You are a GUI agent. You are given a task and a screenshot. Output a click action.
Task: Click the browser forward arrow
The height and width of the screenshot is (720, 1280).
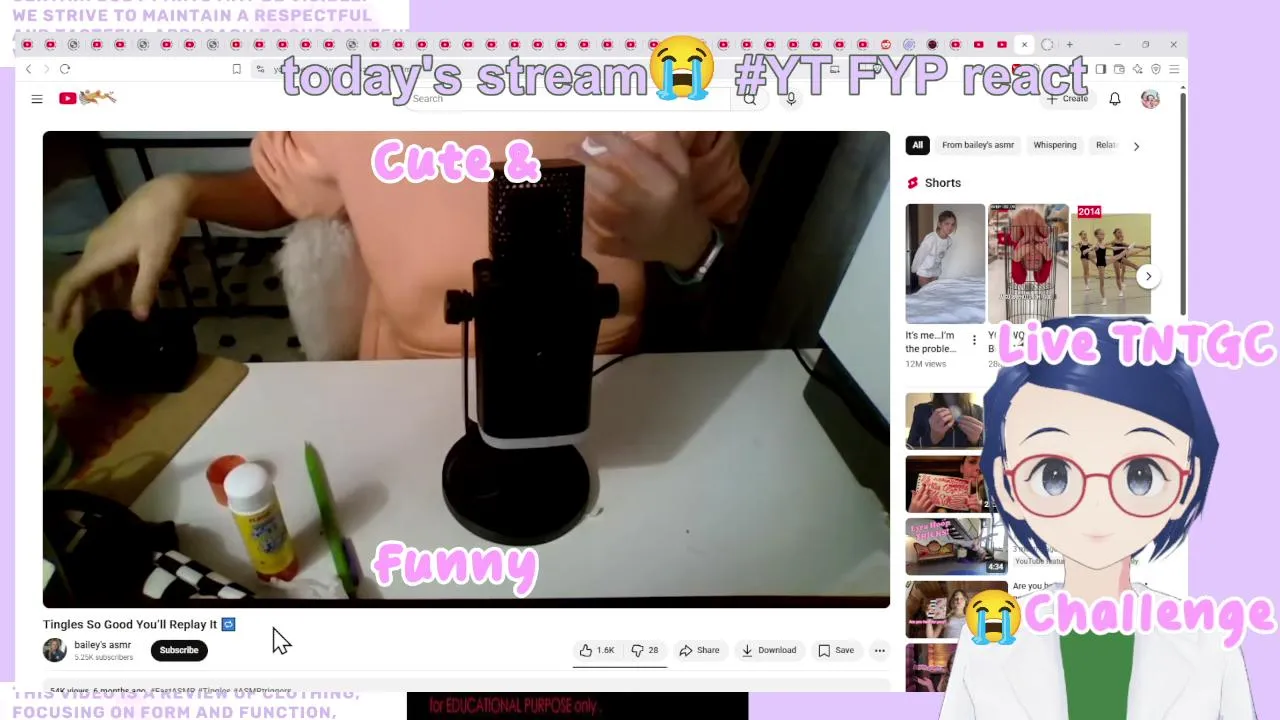coord(46,69)
